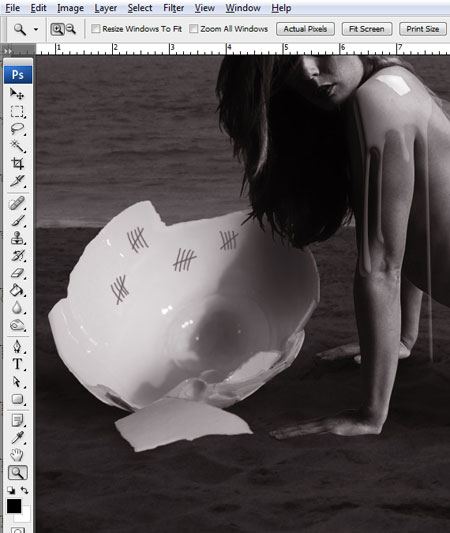This screenshot has height=533, width=450.
Task: Select the Type tool
Action: 17,364
